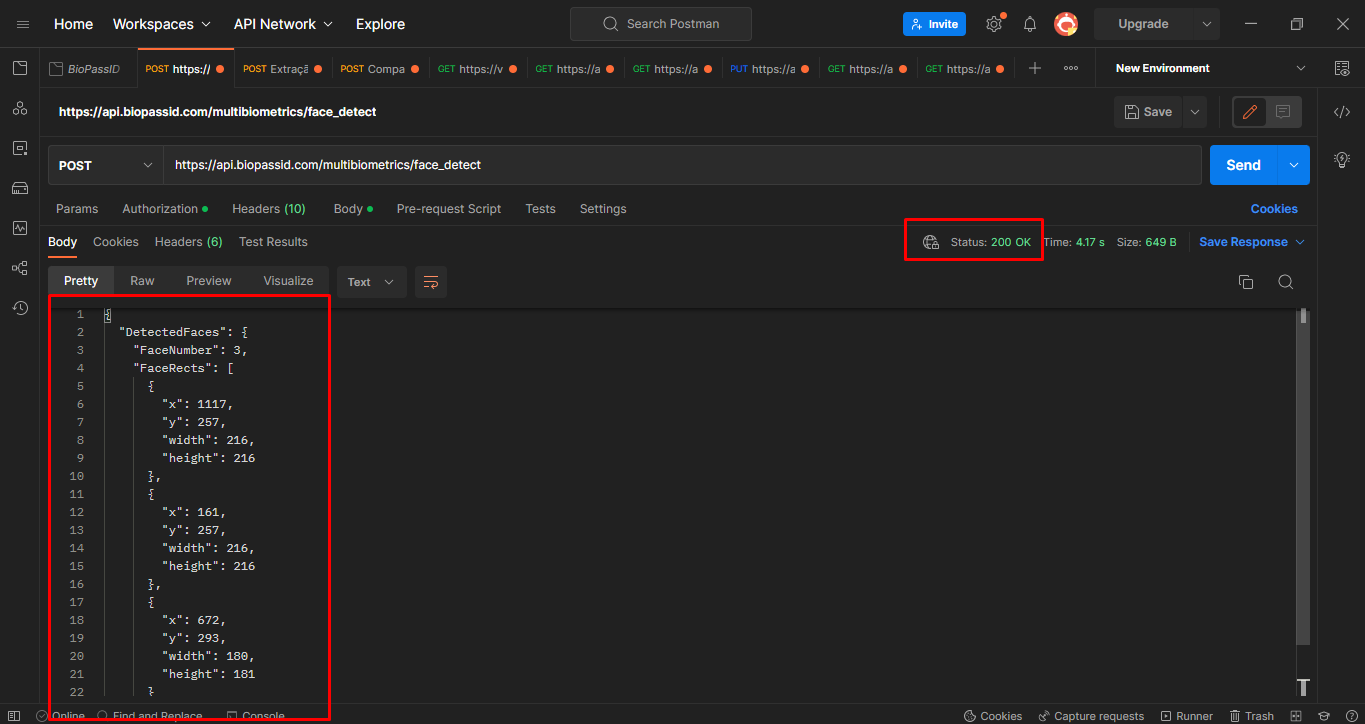
Task: Open the Pre-request Script tab
Action: click(449, 209)
